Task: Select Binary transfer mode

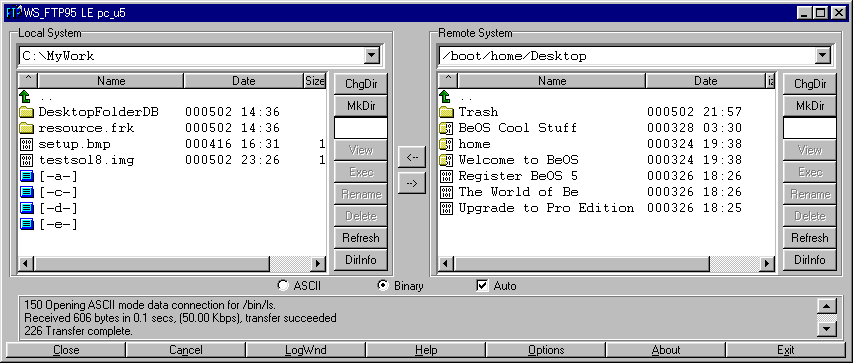Action: point(383,285)
